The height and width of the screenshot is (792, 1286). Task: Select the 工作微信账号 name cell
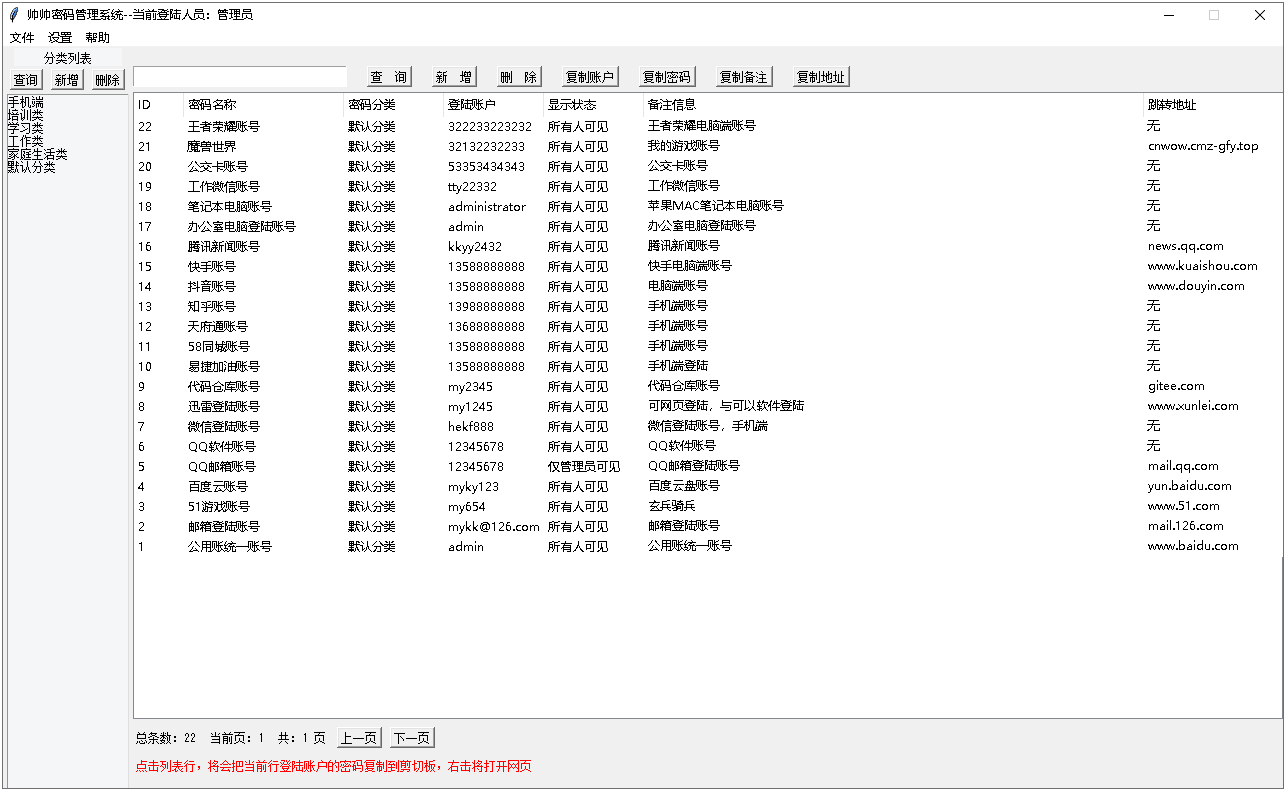click(x=224, y=186)
